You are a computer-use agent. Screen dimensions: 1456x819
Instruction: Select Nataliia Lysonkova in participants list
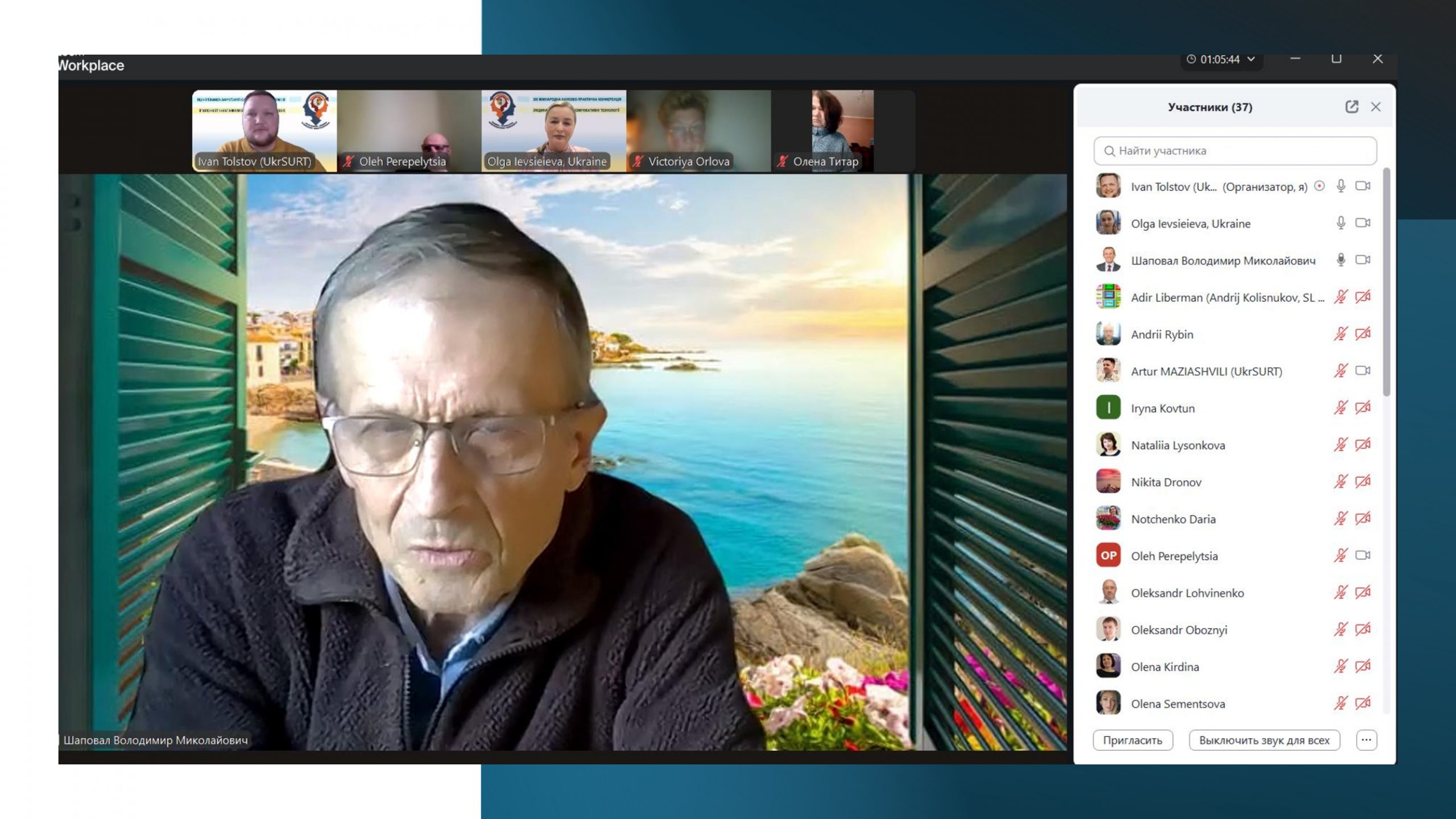click(x=1177, y=445)
